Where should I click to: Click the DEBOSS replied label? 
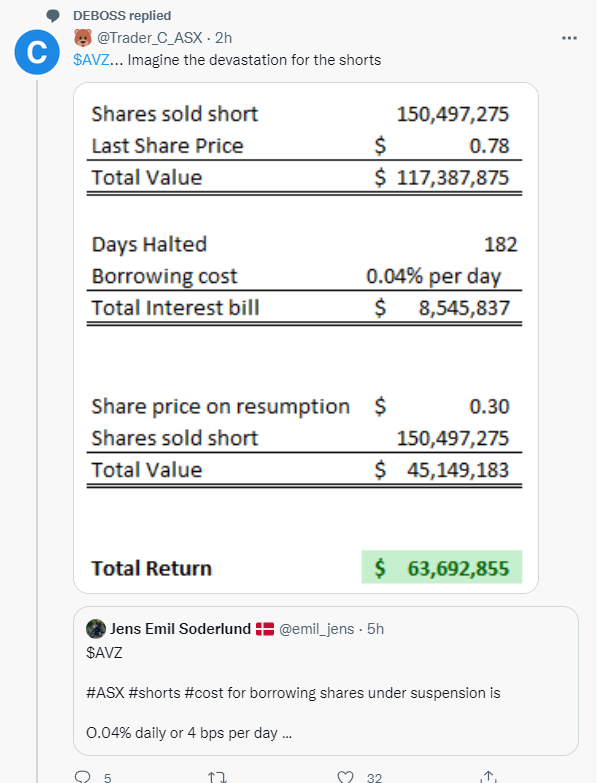(x=122, y=15)
